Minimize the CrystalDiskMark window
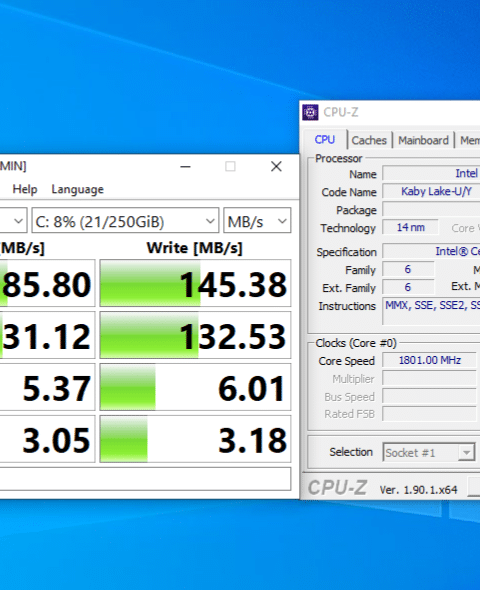The width and height of the screenshot is (480, 590). click(x=185, y=166)
